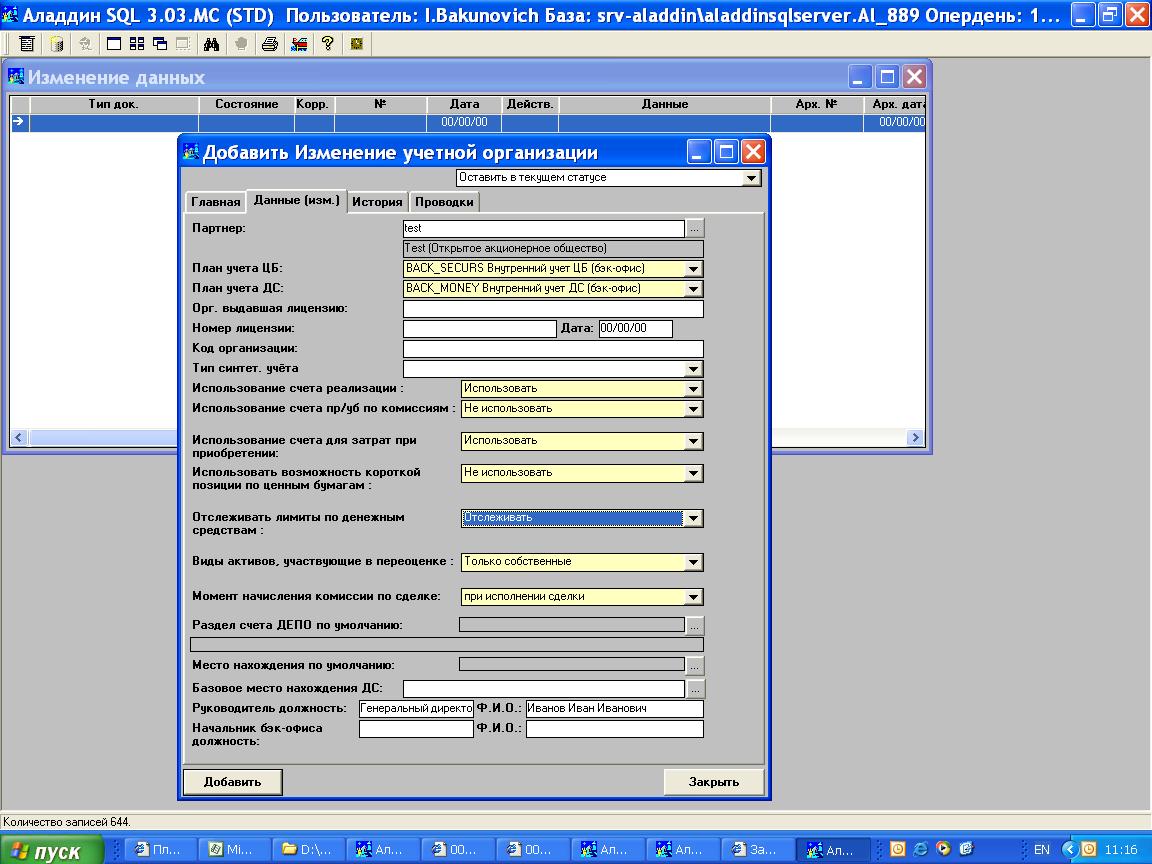The width and height of the screenshot is (1152, 864).
Task: Open the Partner browse button
Action: [694, 228]
